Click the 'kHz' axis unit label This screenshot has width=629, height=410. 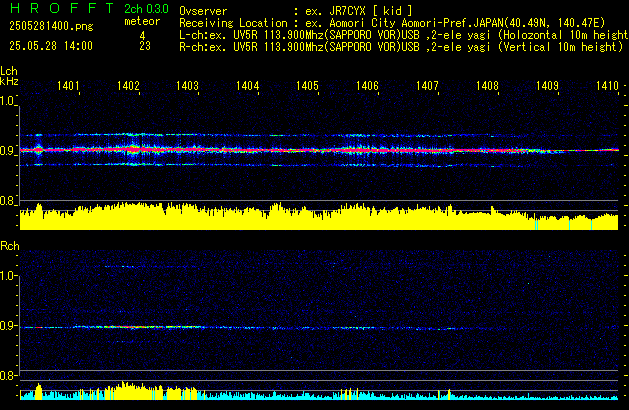[9, 81]
